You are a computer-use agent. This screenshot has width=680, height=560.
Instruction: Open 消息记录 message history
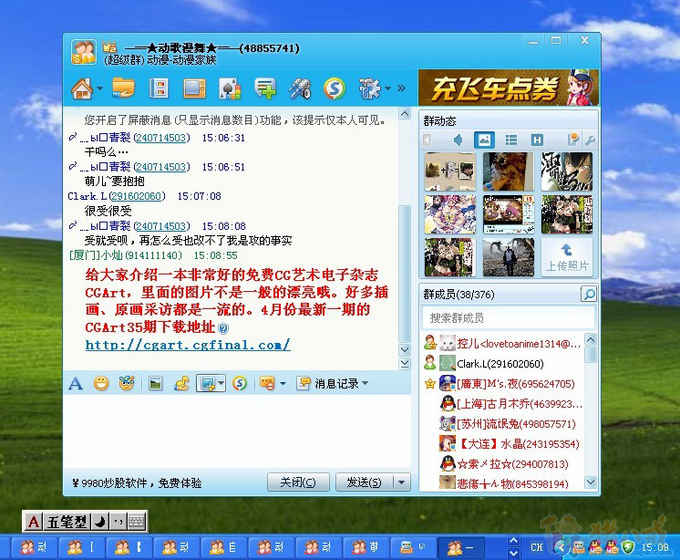coord(328,383)
